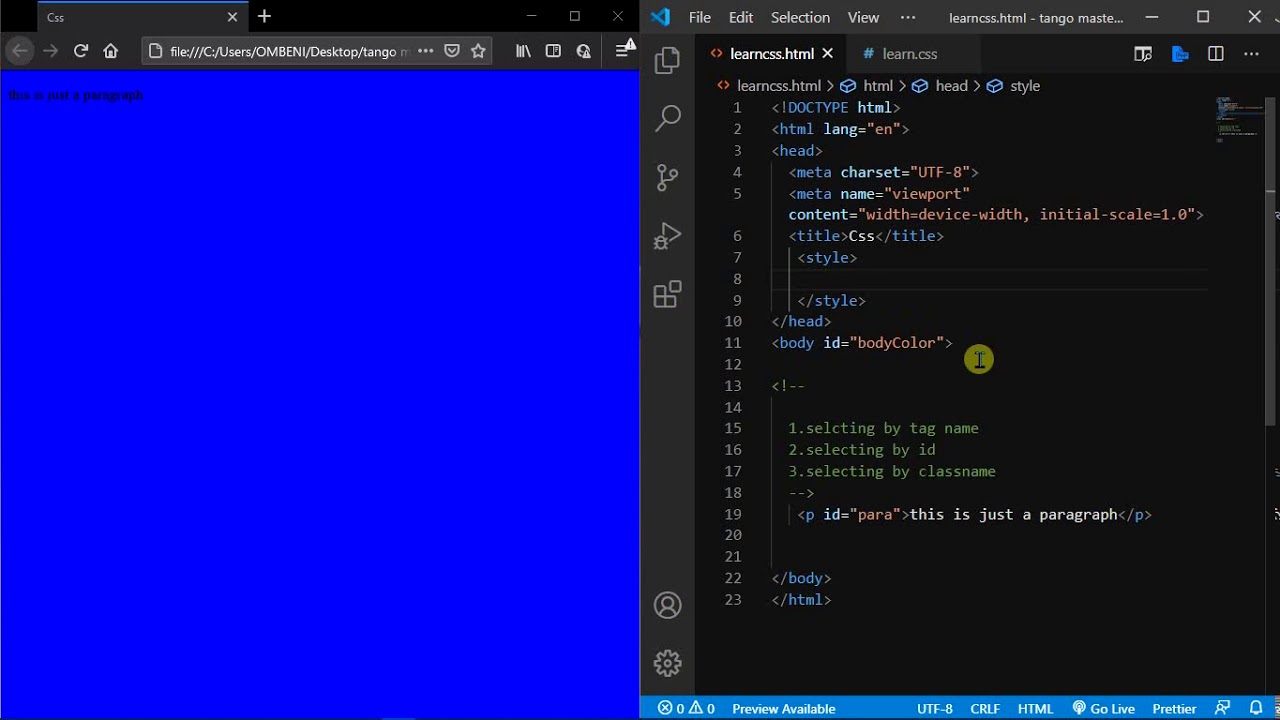Image resolution: width=1280 pixels, height=720 pixels.
Task: Close the Css browser tab
Action: tap(232, 17)
